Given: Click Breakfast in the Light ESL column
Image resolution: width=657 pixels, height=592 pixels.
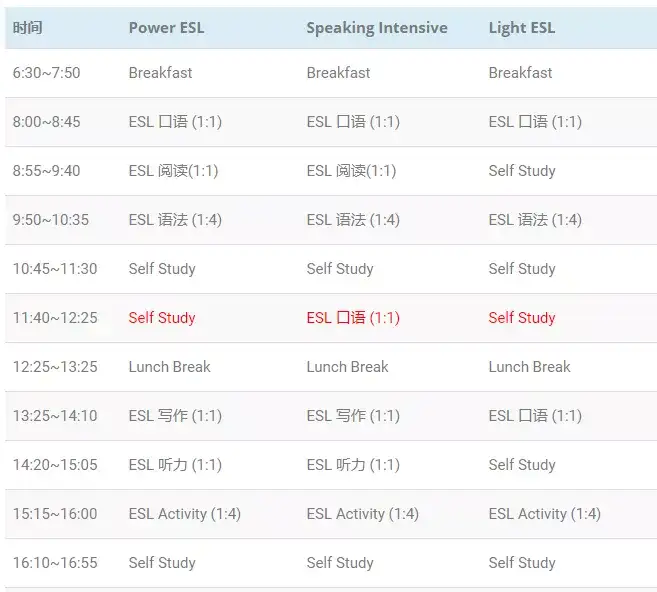Looking at the screenshot, I should coord(520,73).
